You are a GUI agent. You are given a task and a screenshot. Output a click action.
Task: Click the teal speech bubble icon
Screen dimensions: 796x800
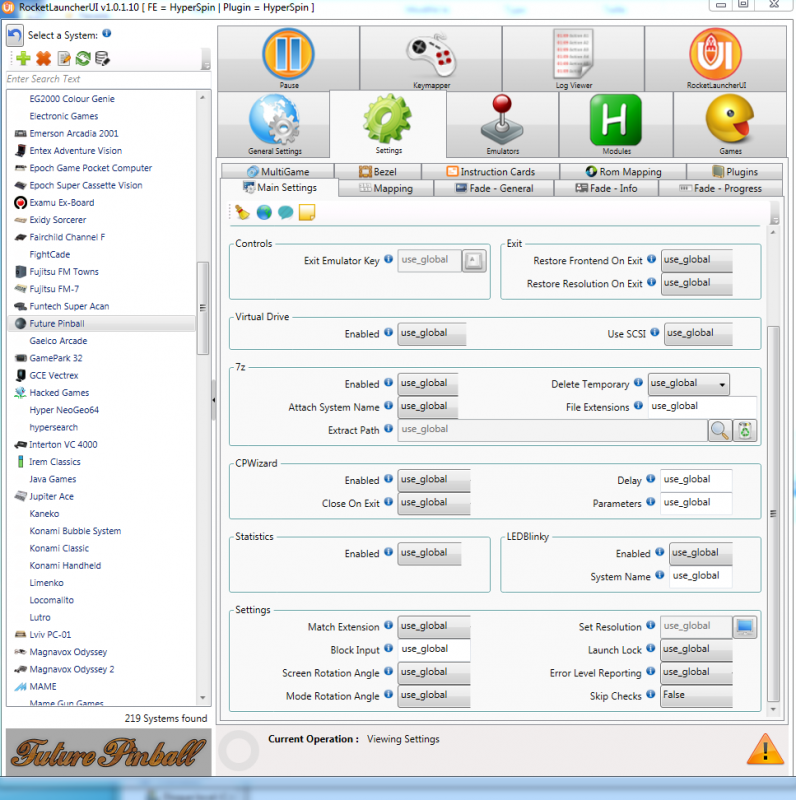[285, 212]
